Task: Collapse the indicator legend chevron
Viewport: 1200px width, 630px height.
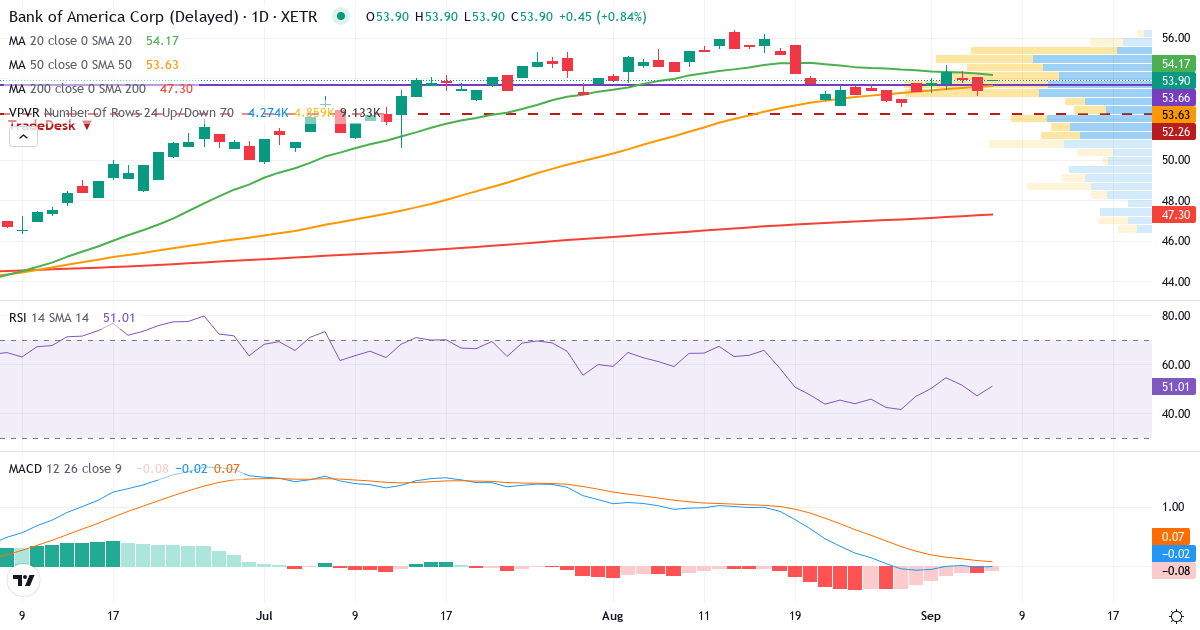Action: [23, 136]
